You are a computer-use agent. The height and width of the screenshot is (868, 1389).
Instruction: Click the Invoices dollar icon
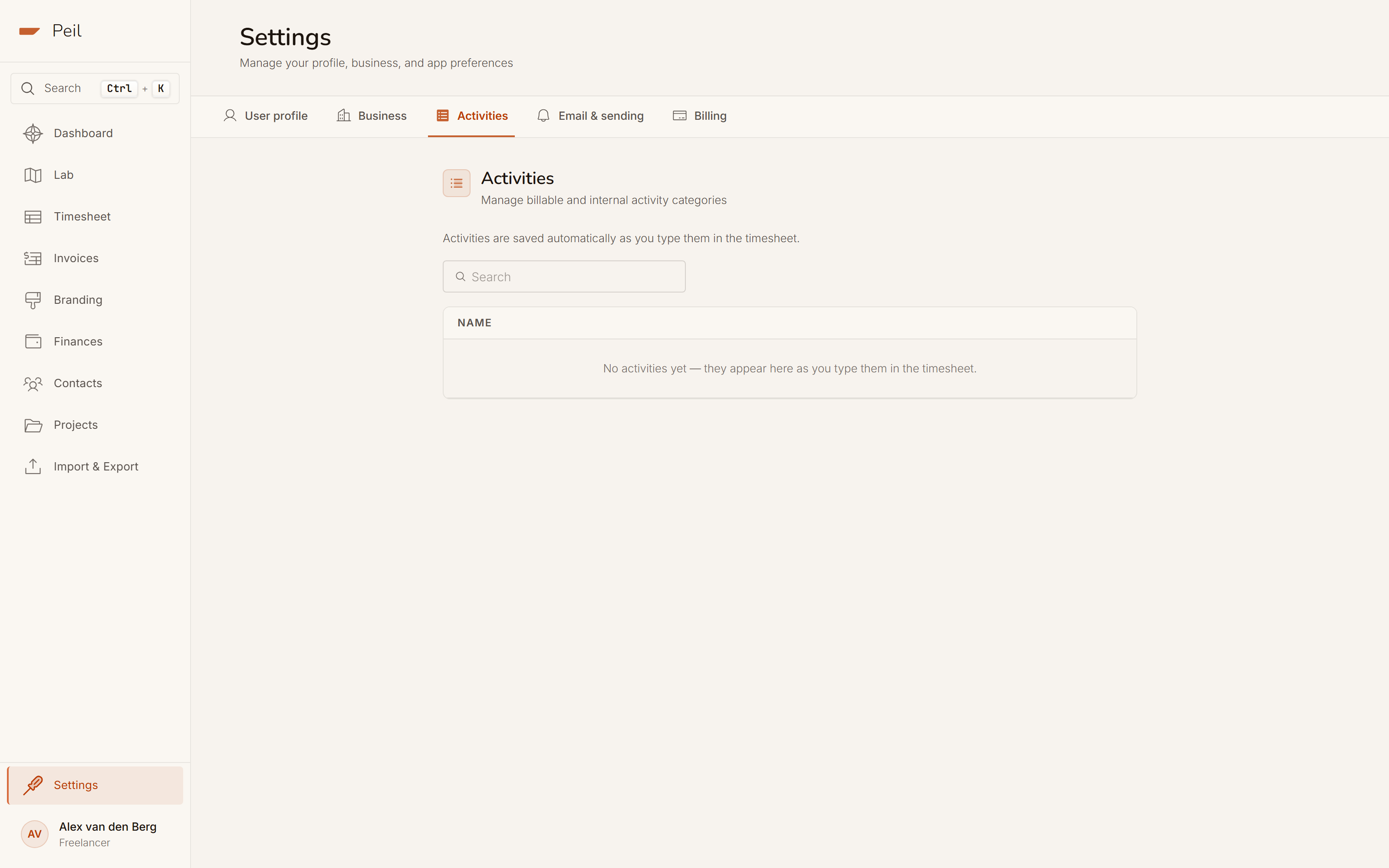click(x=33, y=258)
